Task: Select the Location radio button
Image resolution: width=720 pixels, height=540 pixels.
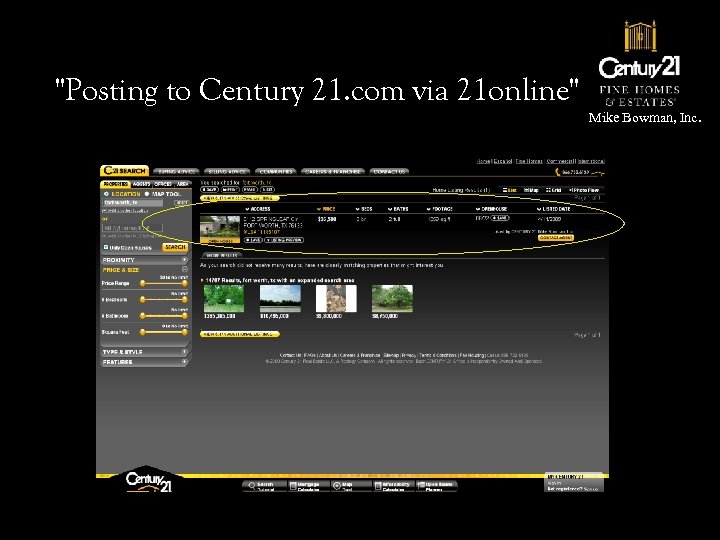Action: coord(106,194)
